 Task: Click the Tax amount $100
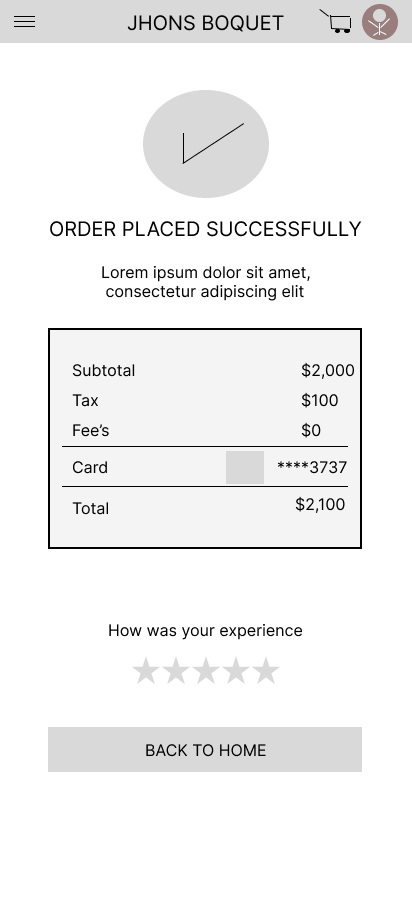[x=320, y=400]
